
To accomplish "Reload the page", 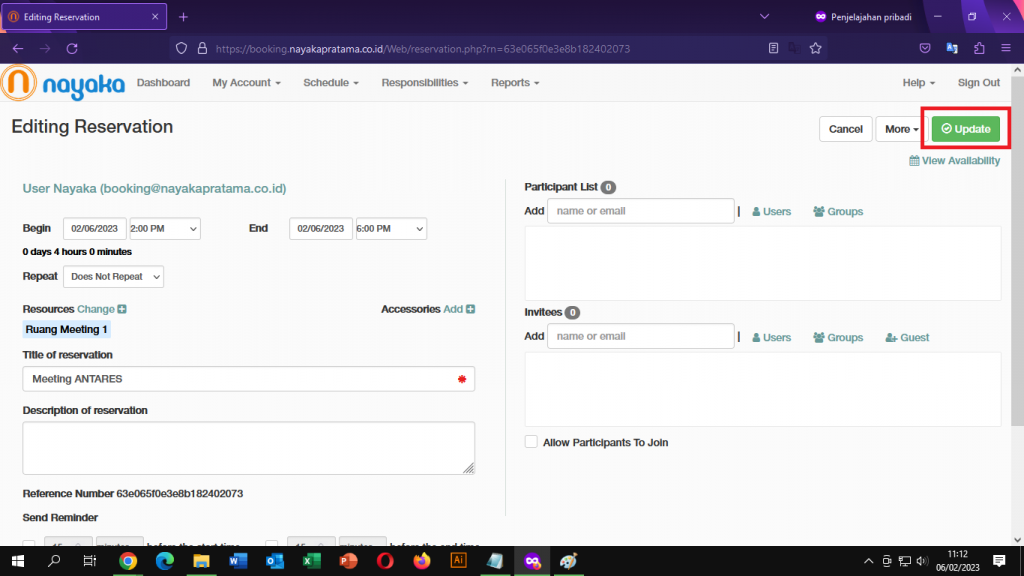I will coord(71,48).
